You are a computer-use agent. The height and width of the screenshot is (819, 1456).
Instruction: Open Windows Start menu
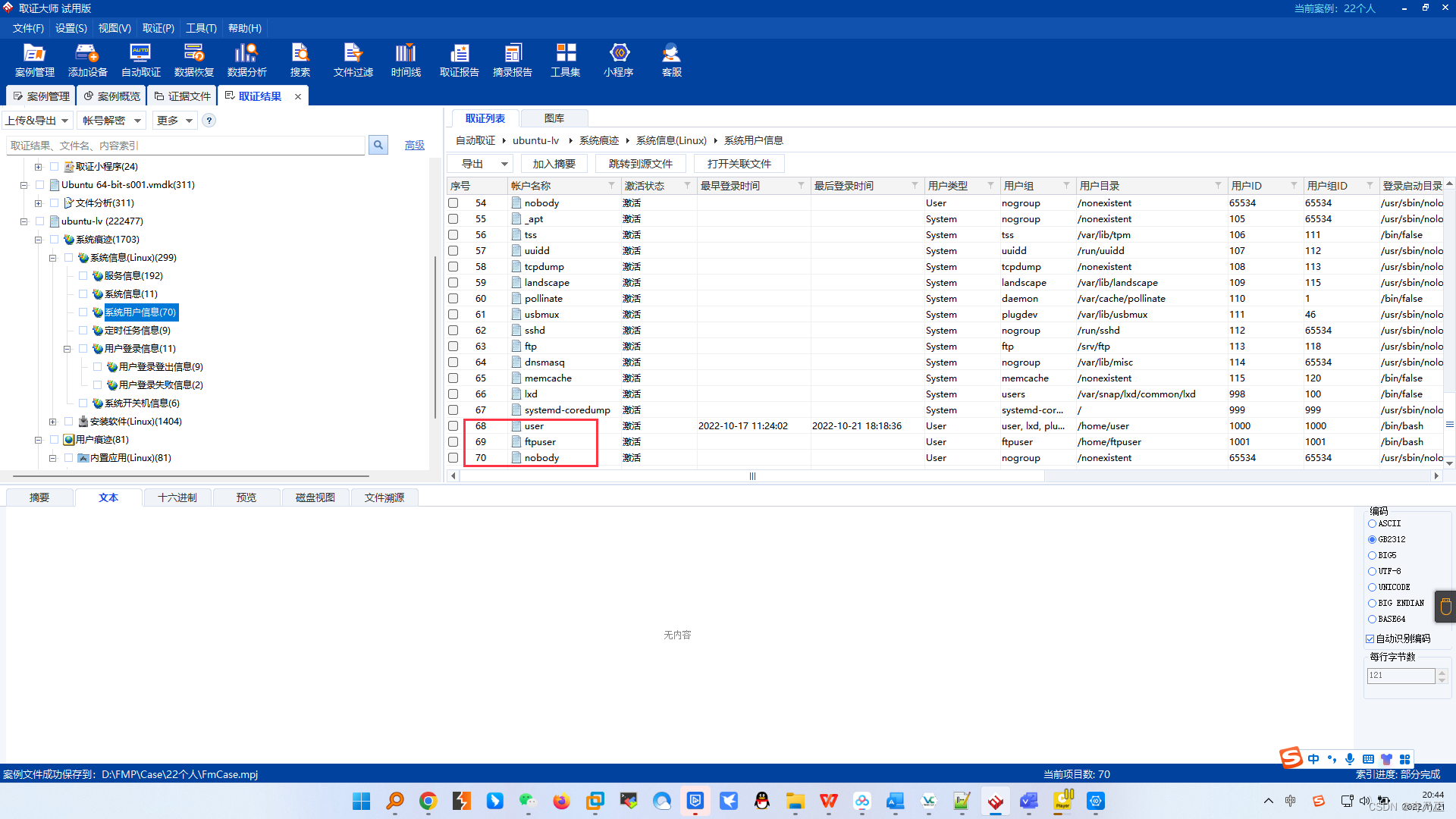[x=362, y=801]
